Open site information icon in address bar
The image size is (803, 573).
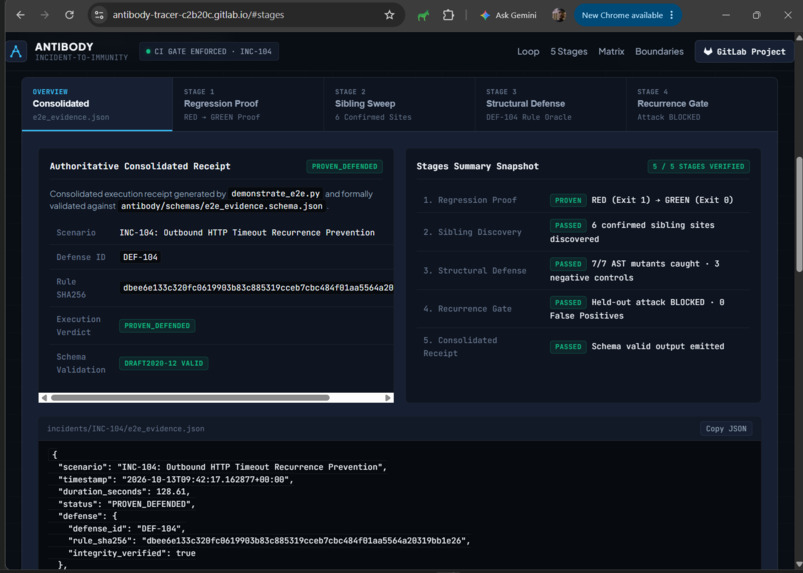tap(99, 15)
